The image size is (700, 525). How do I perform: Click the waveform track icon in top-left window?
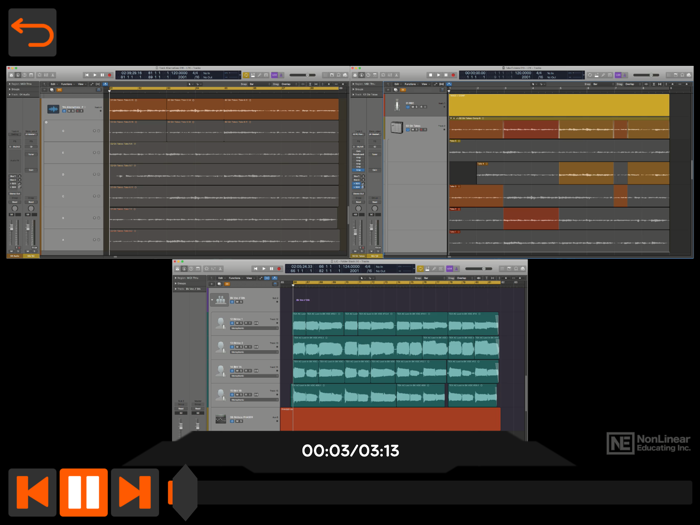click(x=53, y=109)
